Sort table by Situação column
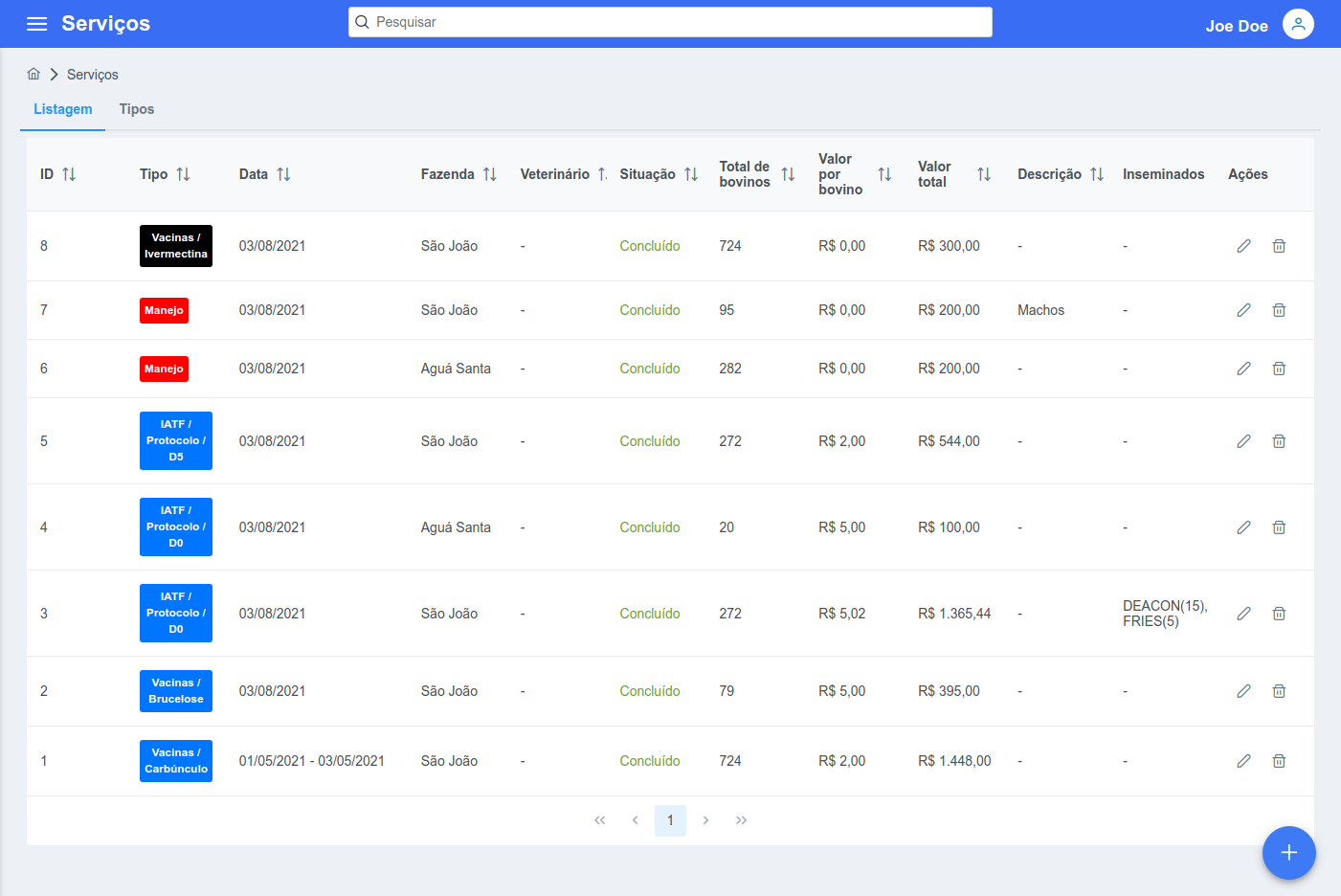This screenshot has width=1341, height=896. pyautogui.click(x=691, y=174)
